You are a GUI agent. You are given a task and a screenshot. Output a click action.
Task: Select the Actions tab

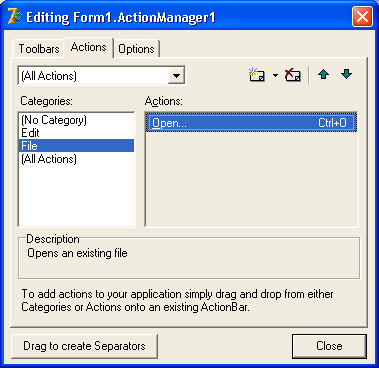pos(89,47)
